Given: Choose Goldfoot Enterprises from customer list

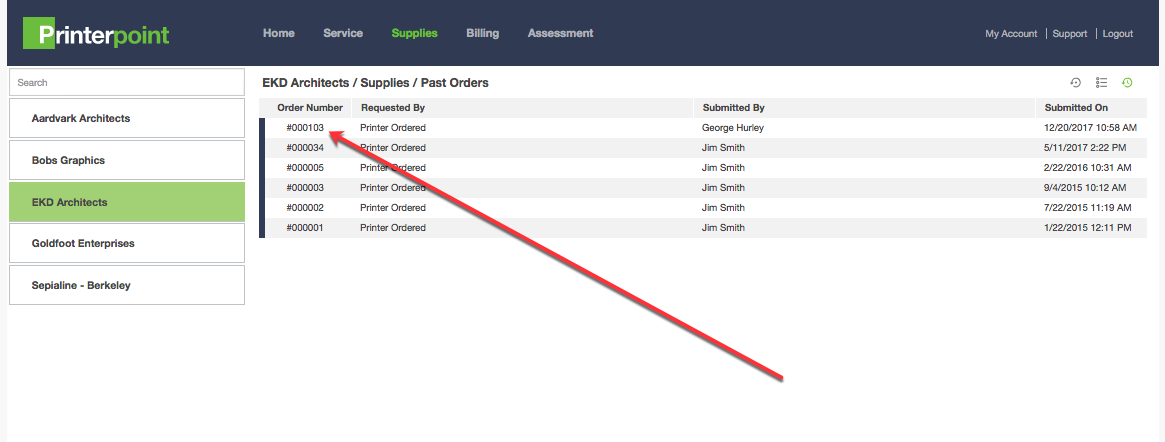Looking at the screenshot, I should tap(126, 243).
